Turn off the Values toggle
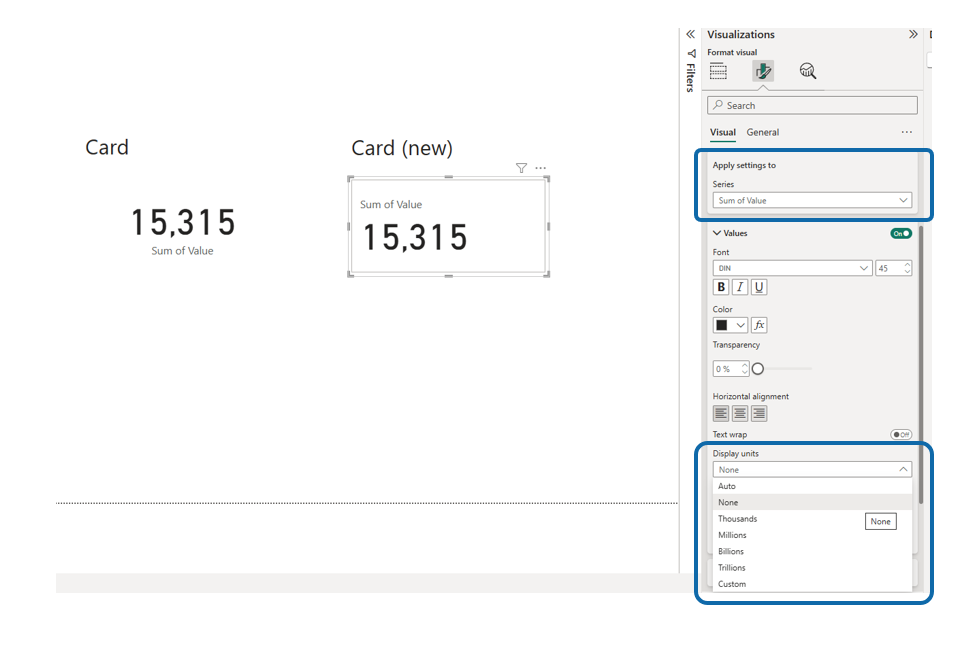The image size is (978, 646). (901, 233)
